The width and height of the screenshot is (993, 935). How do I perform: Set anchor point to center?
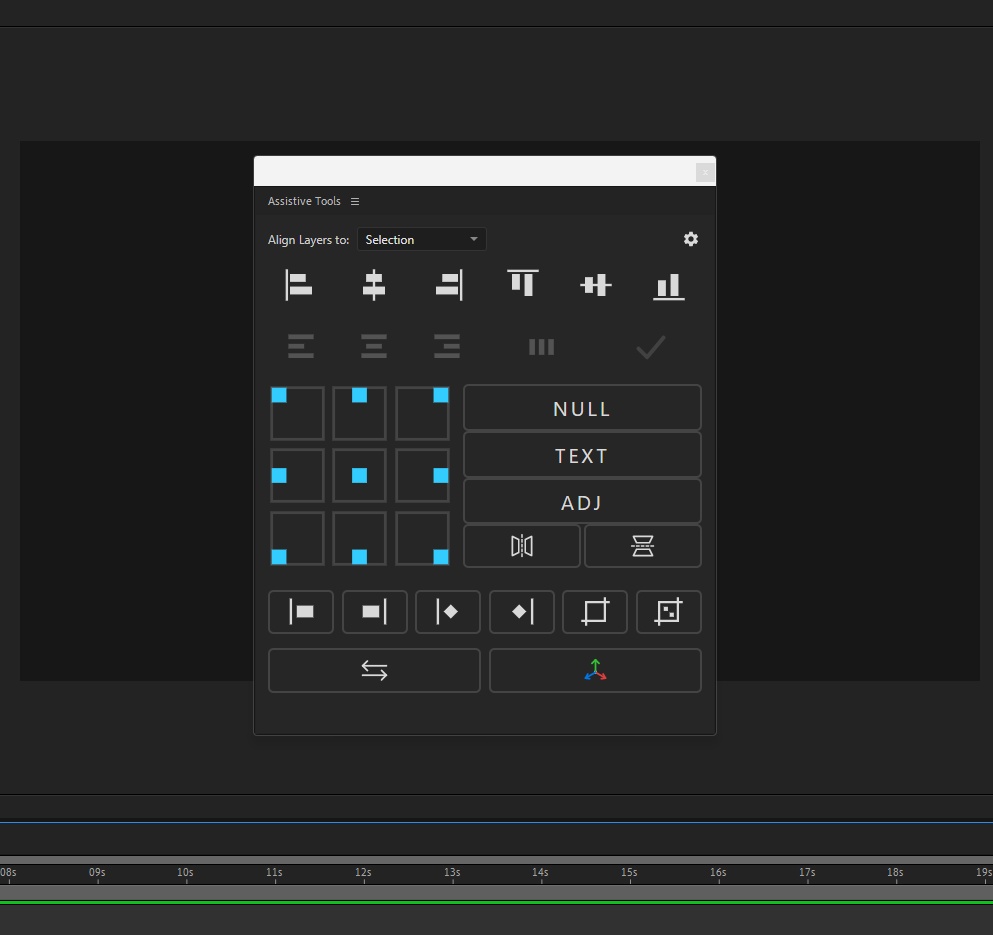point(359,476)
